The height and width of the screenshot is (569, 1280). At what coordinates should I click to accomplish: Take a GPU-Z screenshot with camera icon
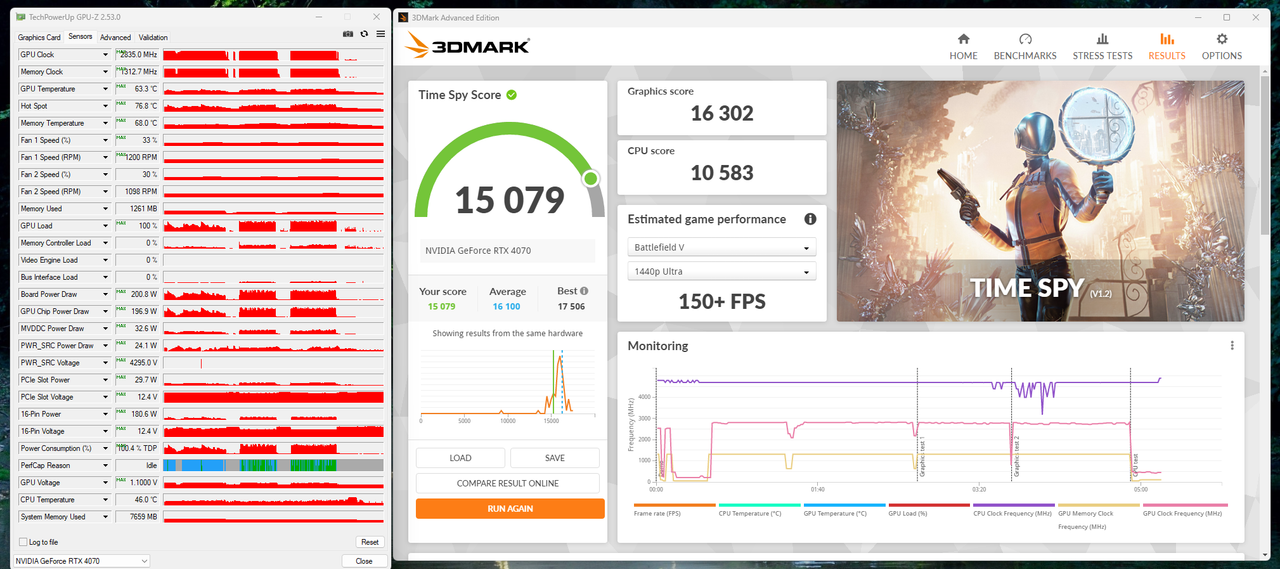pyautogui.click(x=348, y=34)
